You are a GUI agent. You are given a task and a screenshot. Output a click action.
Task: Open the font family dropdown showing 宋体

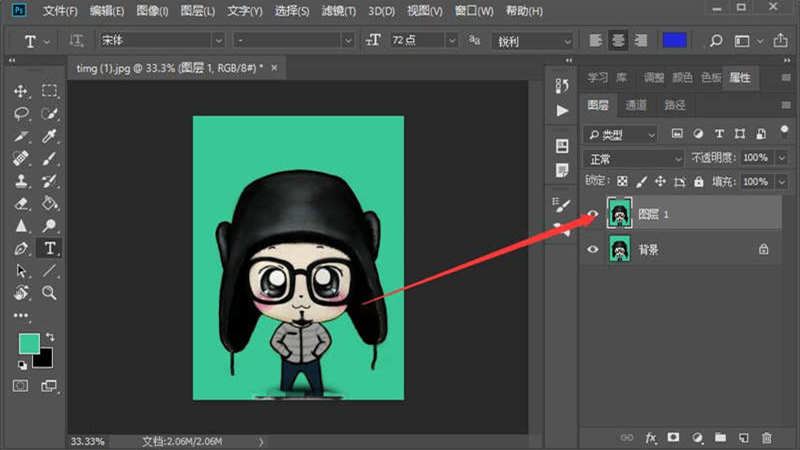click(160, 41)
